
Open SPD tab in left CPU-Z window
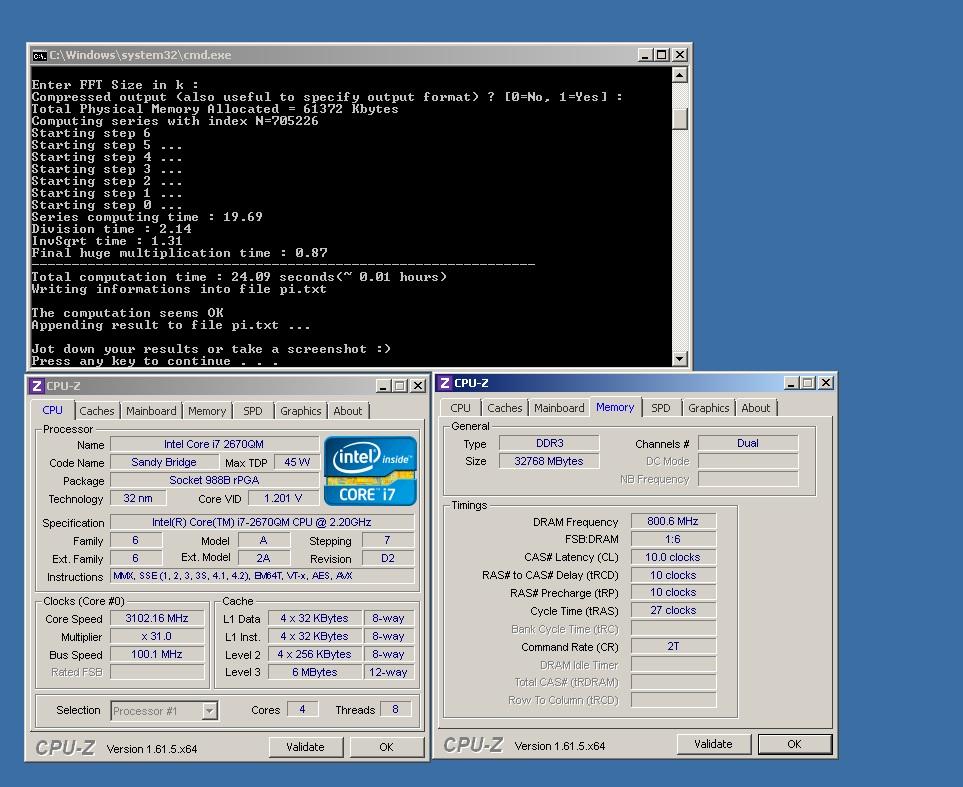point(252,411)
